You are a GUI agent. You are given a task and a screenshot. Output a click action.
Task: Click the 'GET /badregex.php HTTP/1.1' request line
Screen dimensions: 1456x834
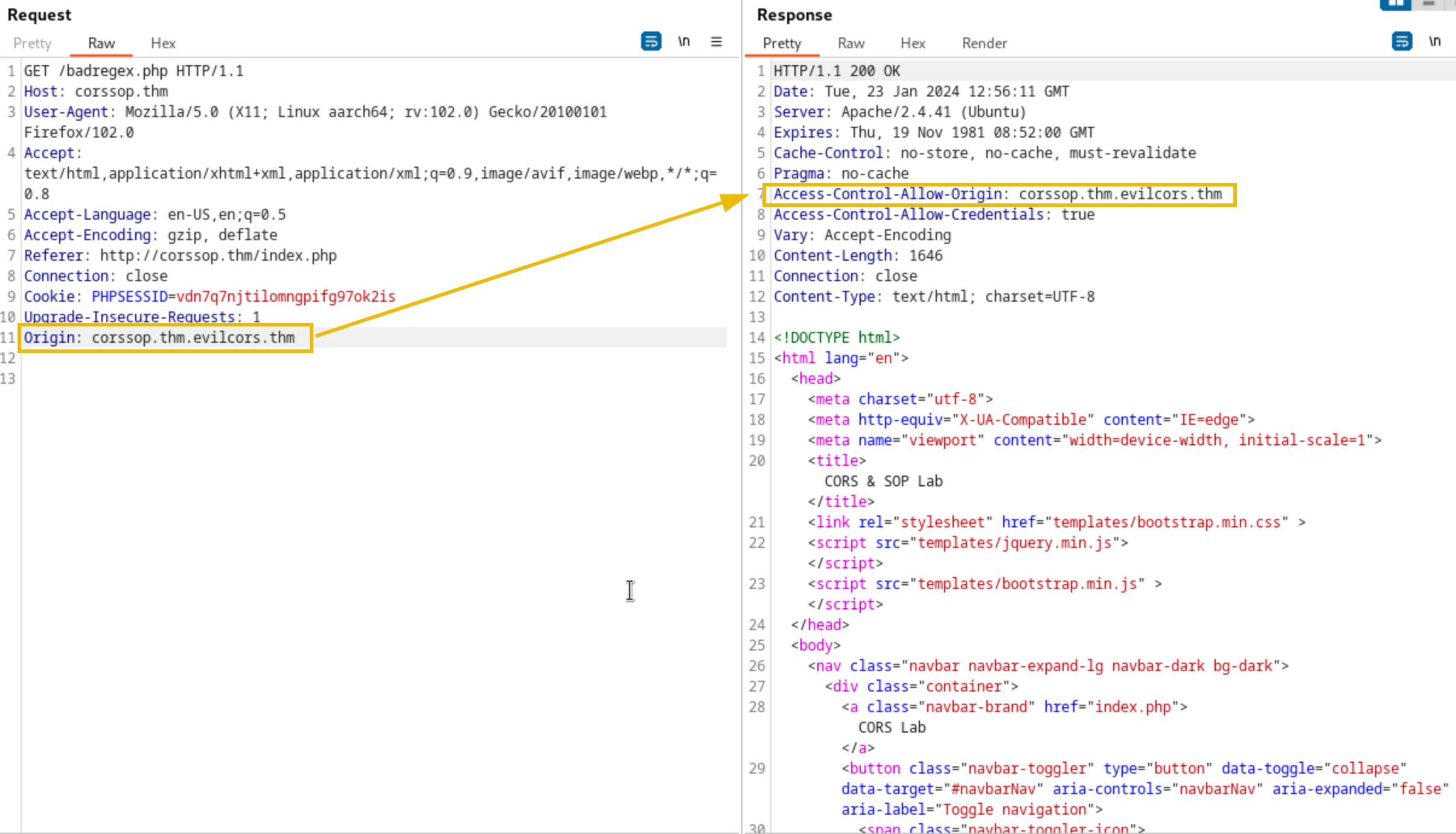pyautogui.click(x=133, y=71)
